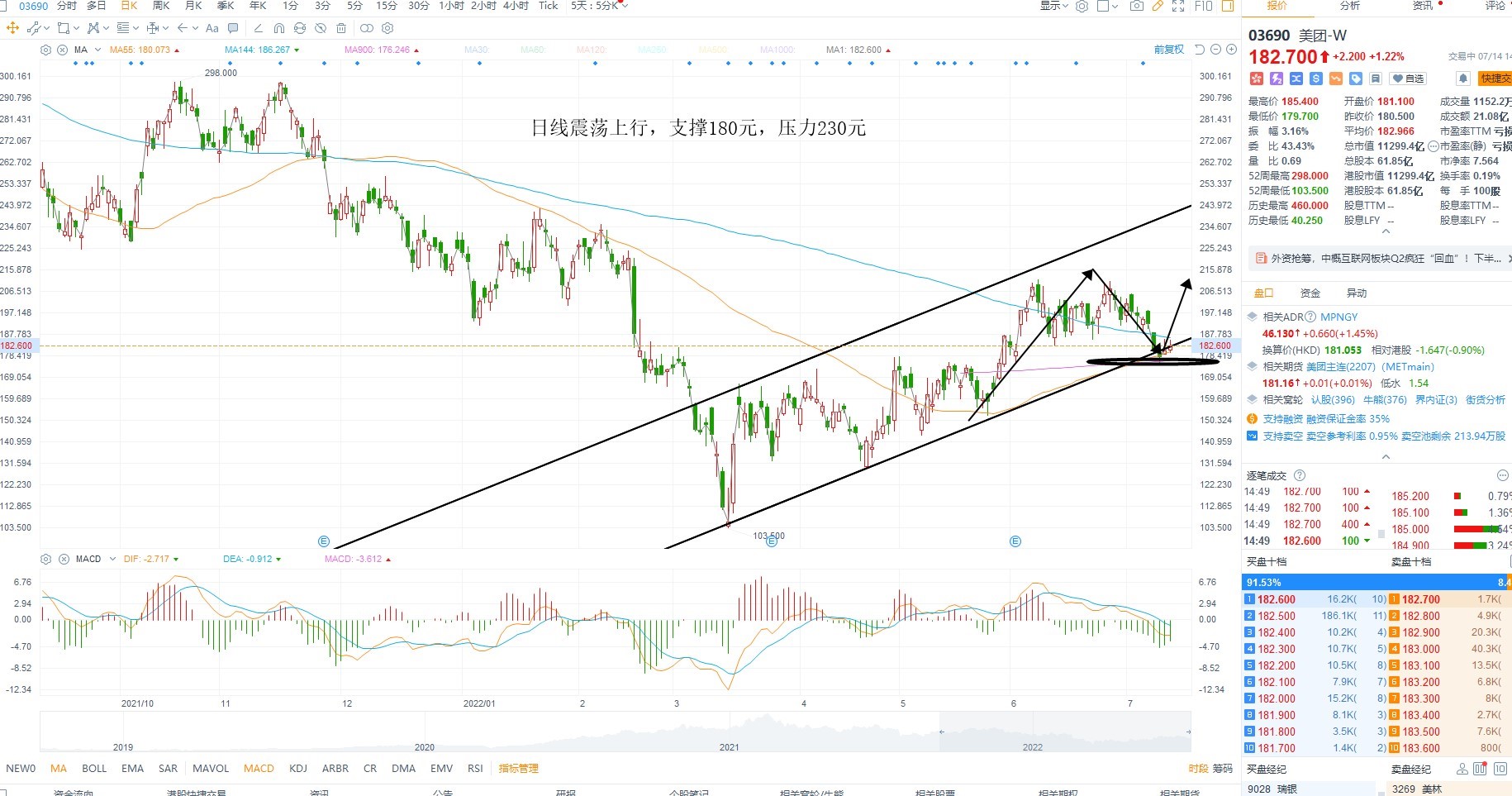Expand the rectangle shape tools dropdown
The image size is (1512, 796).
pyautogui.click(x=76, y=28)
